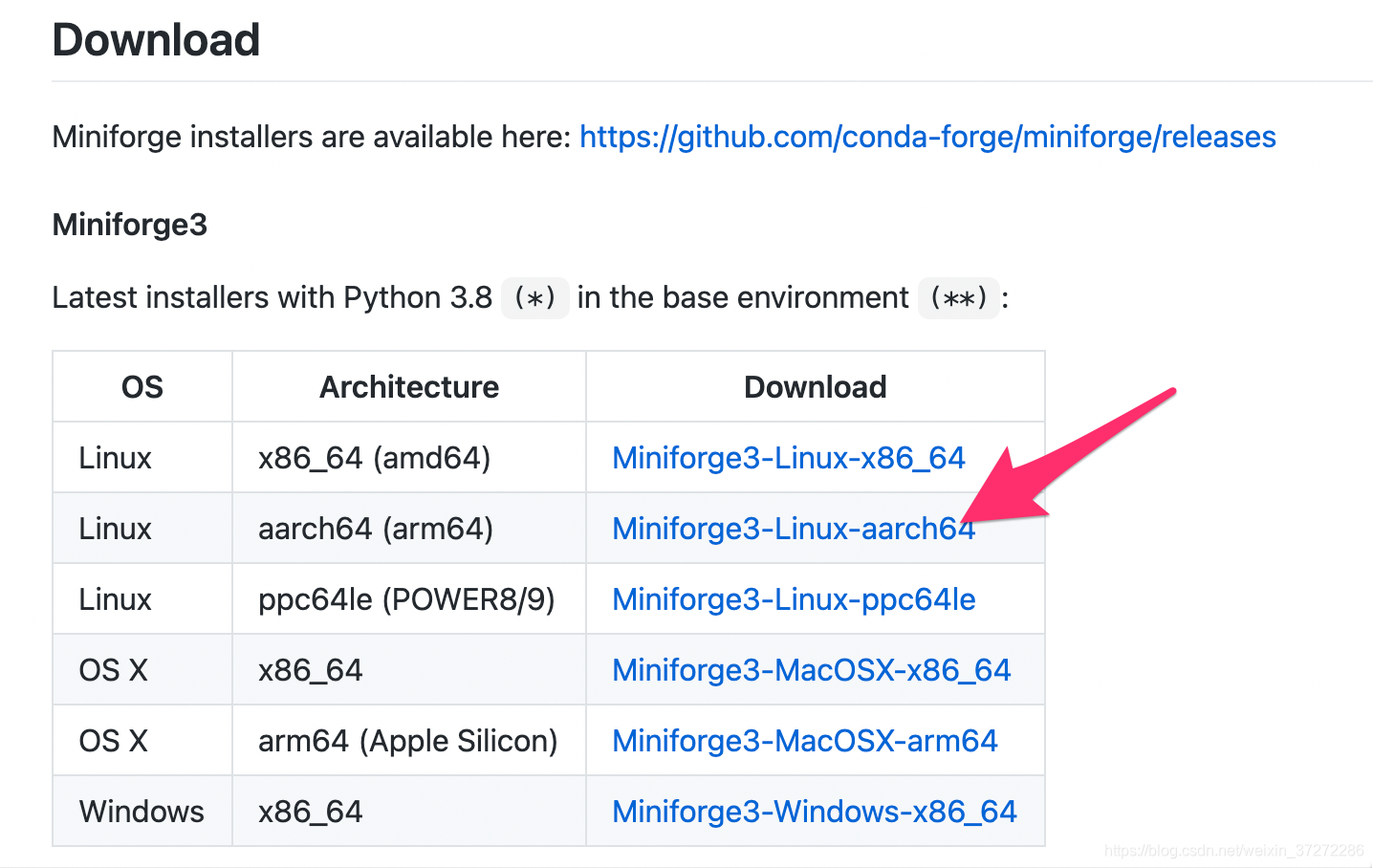The width and height of the screenshot is (1373, 868).
Task: Click the single asterisk (*) footnote marker
Action: point(535,298)
